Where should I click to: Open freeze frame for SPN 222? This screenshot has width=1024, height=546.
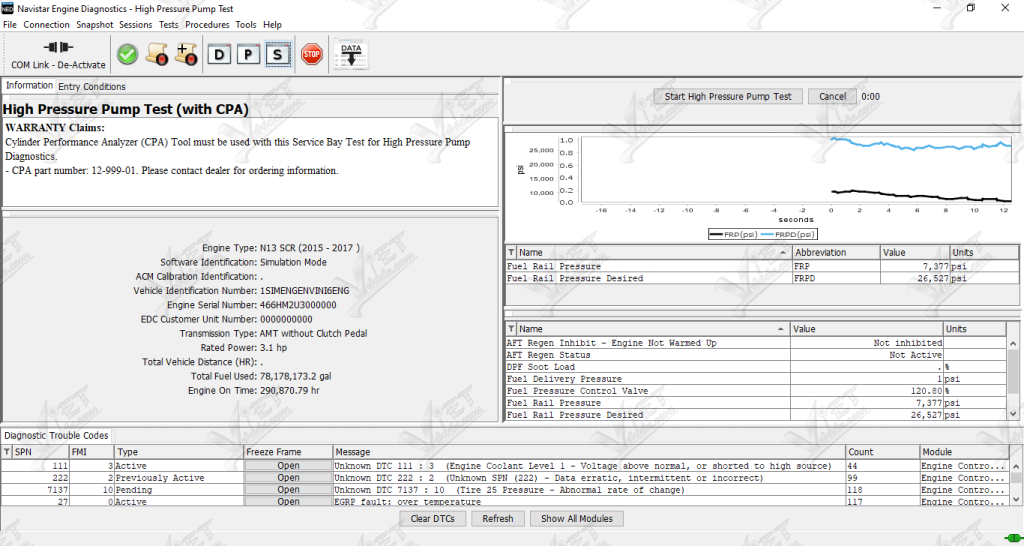[x=288, y=478]
